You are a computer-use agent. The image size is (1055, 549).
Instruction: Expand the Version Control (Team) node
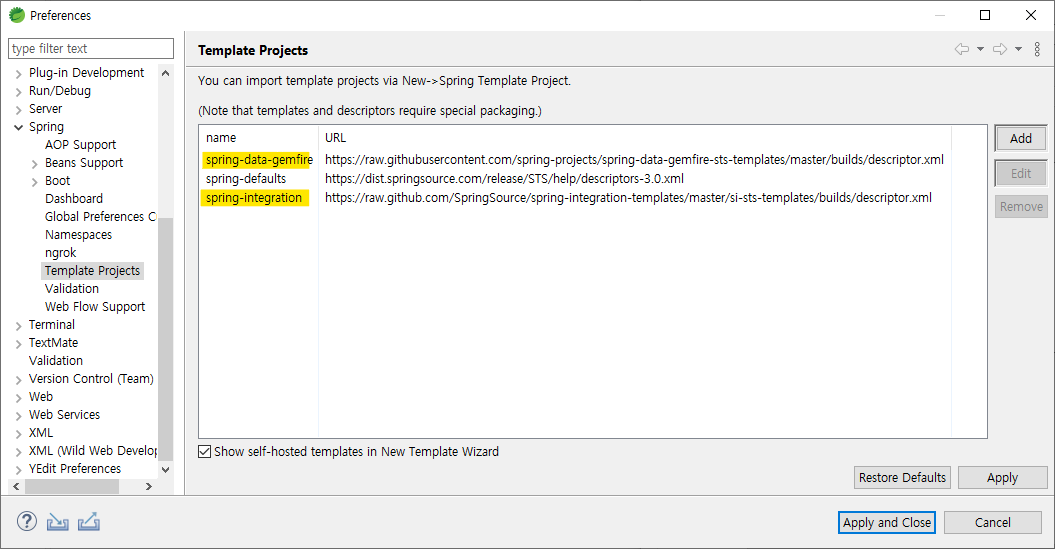[18, 379]
